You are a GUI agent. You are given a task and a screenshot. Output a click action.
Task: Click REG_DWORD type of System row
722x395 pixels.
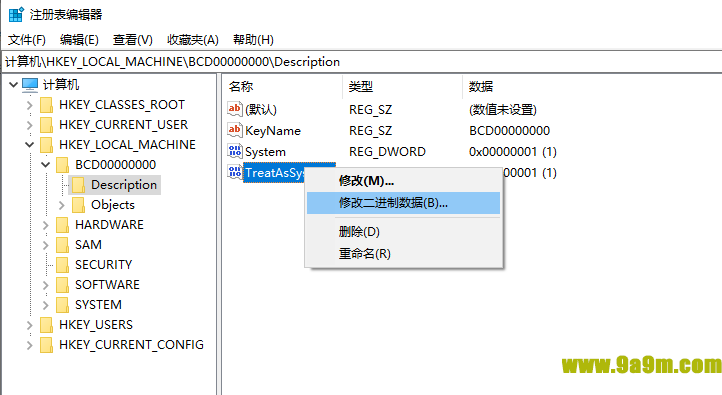pyautogui.click(x=387, y=151)
